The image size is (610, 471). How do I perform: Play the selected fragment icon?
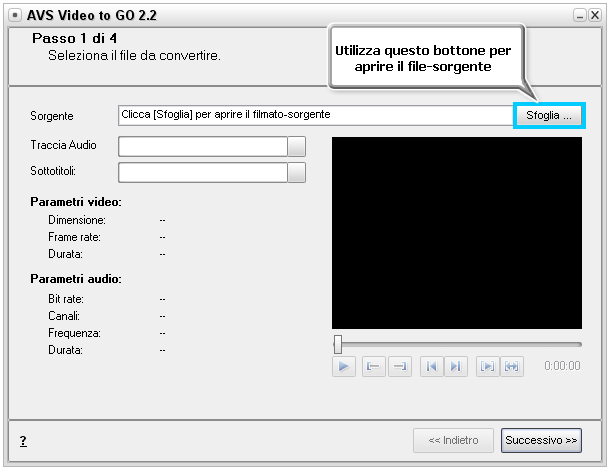pyautogui.click(x=487, y=366)
